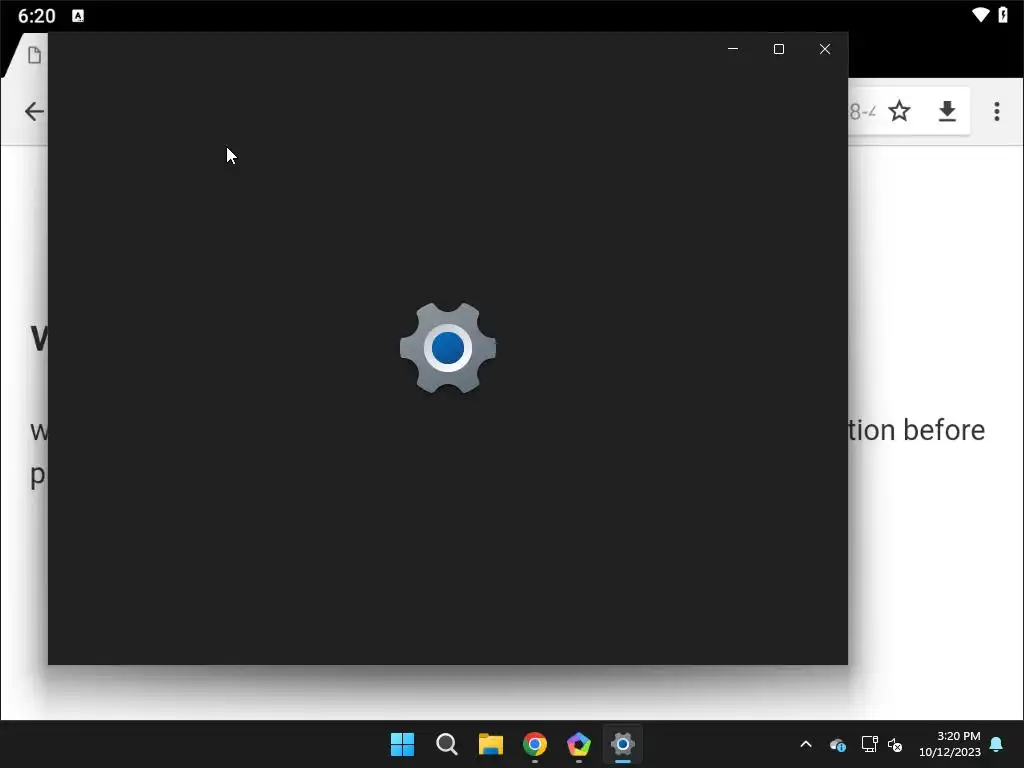The height and width of the screenshot is (768, 1024).
Task: Click the download arrow icon in browser
Action: click(x=947, y=111)
